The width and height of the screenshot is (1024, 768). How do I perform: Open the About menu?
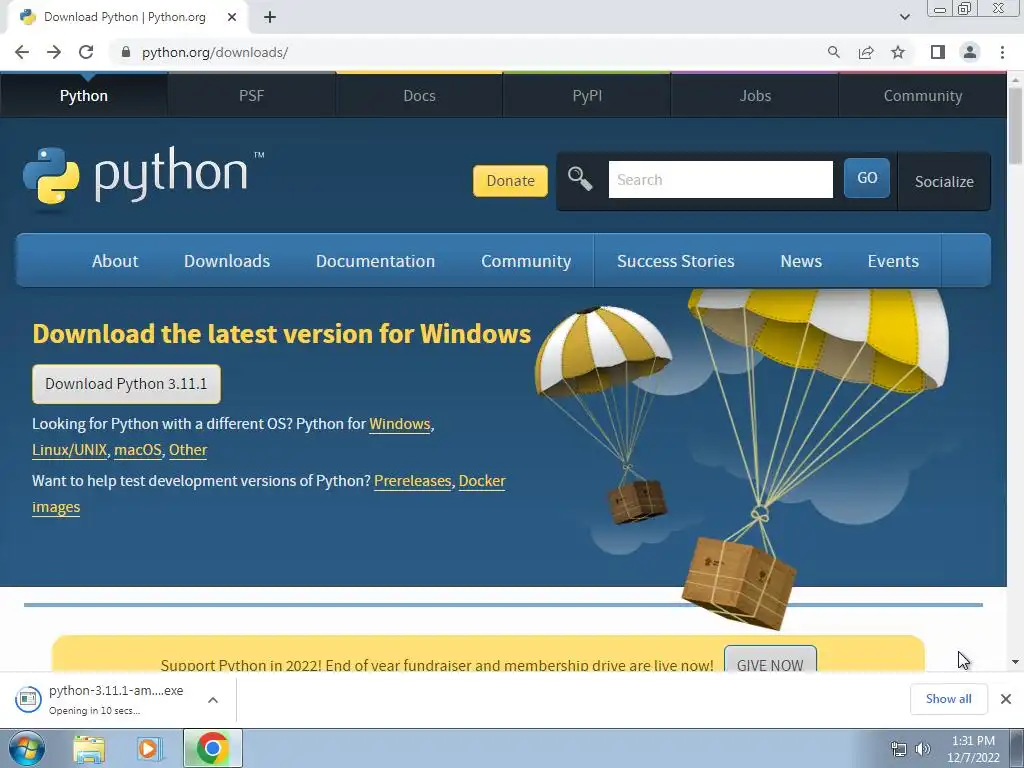pos(115,261)
